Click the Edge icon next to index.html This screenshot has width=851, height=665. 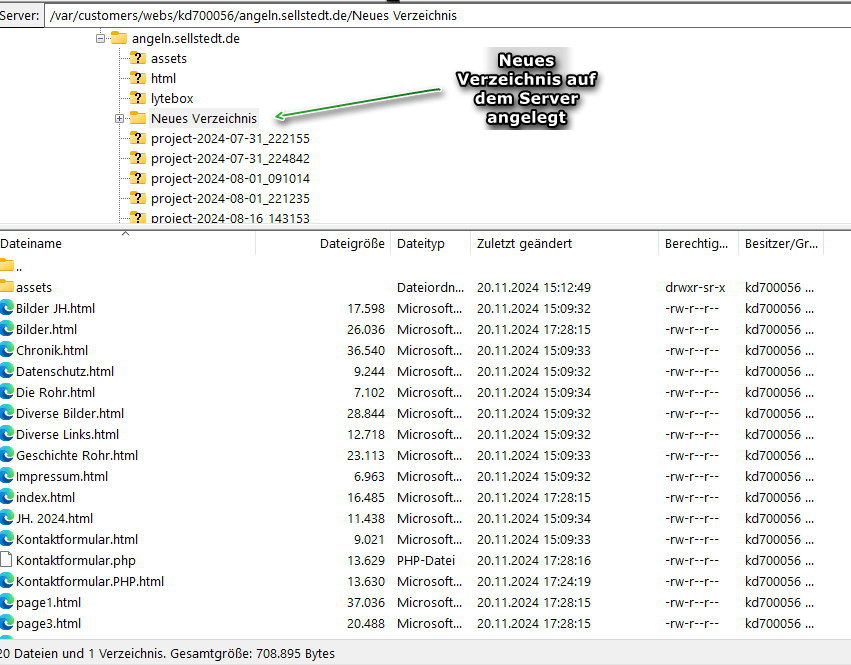pyautogui.click(x=7, y=497)
